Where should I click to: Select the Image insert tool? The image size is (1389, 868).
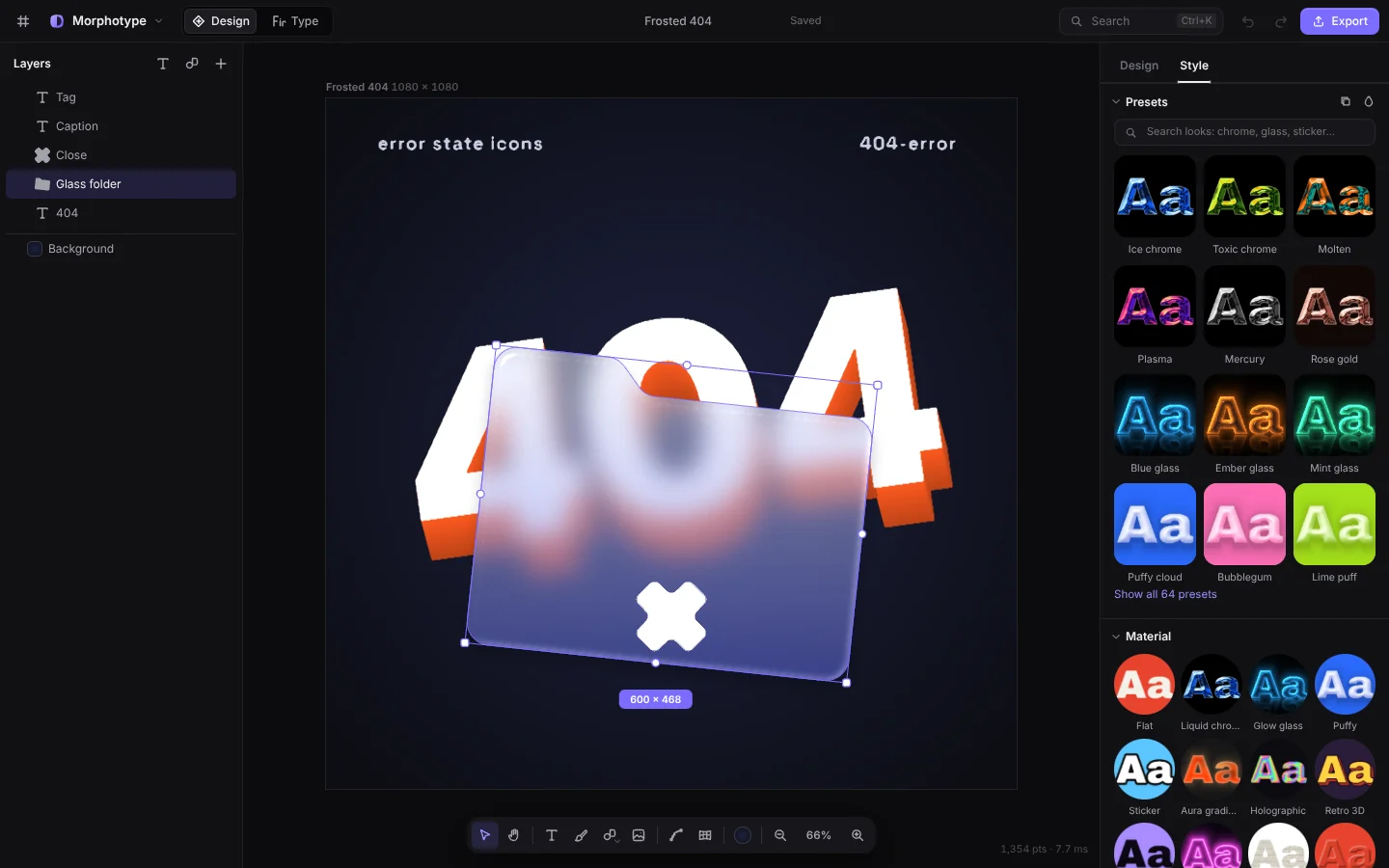click(x=639, y=835)
